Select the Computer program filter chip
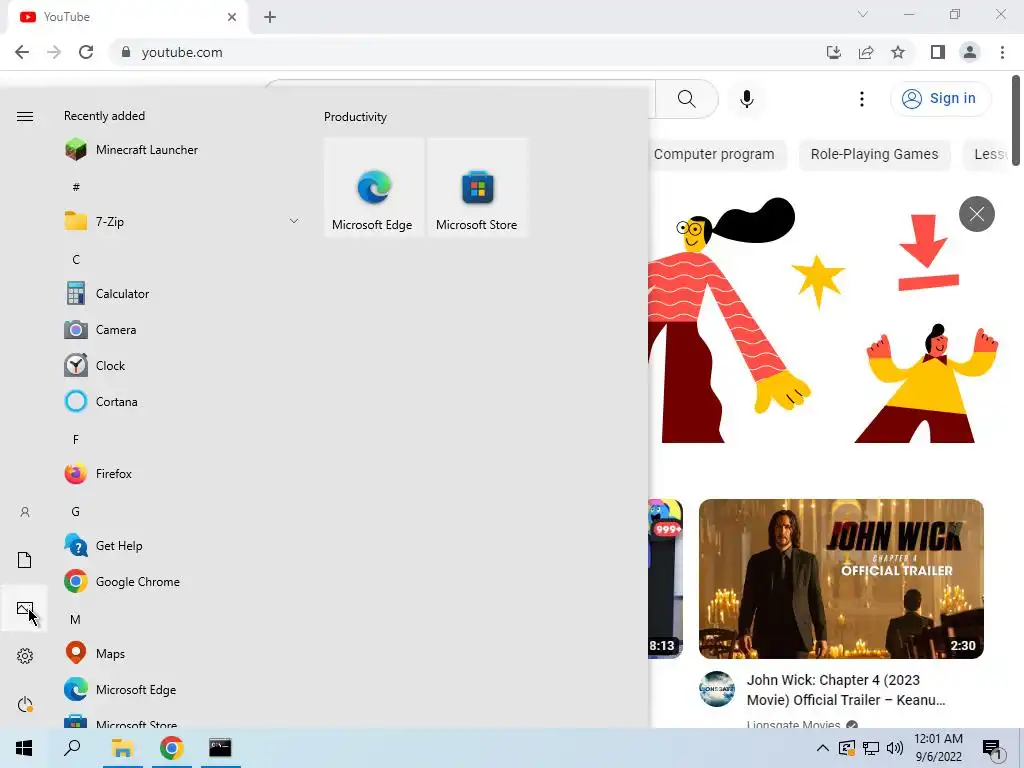1024x768 pixels. pos(714,154)
